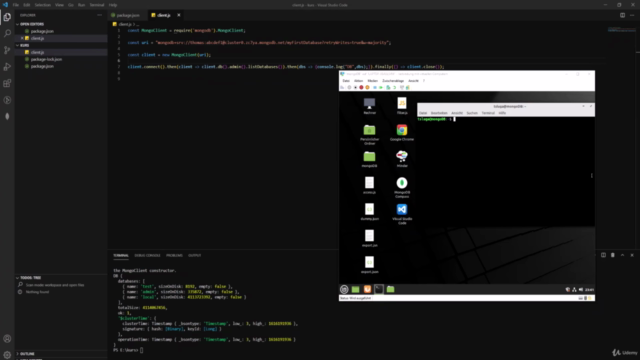Image resolution: width=640 pixels, height=360 pixels.
Task: Close the terminal panel
Action: [632, 255]
